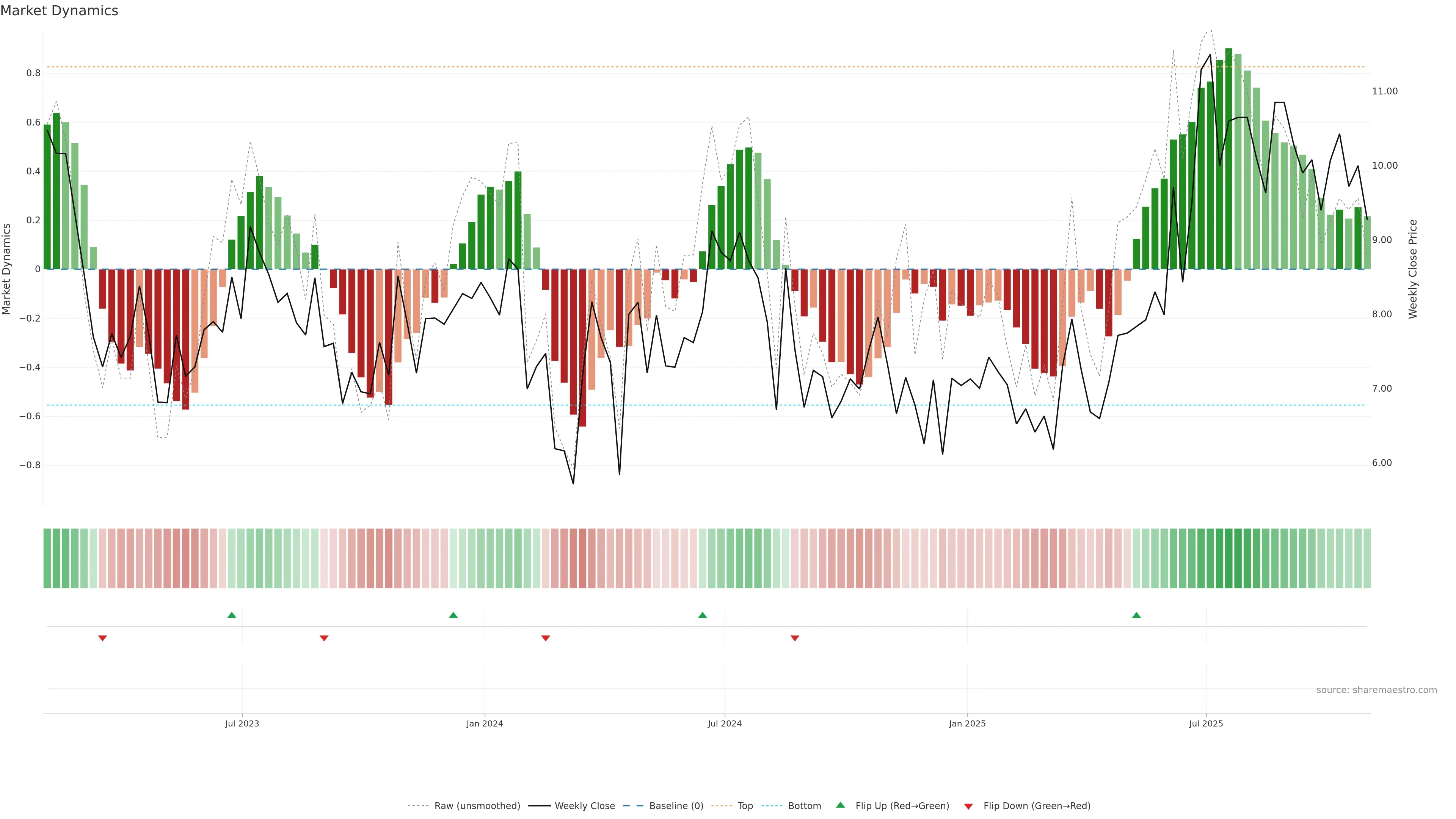Click the green flip-up marker just before Jan 2024
The height and width of the screenshot is (819, 1456).
453,615
